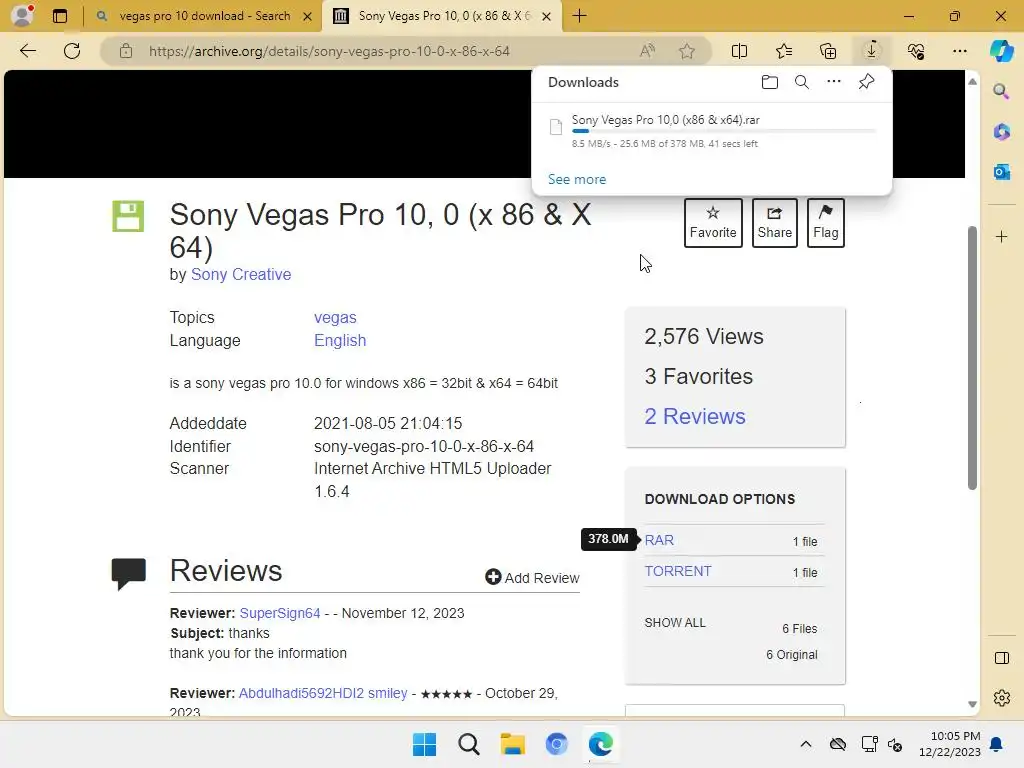This screenshot has height=768, width=1024.
Task: Click See more in Downloads panel
Action: (577, 179)
